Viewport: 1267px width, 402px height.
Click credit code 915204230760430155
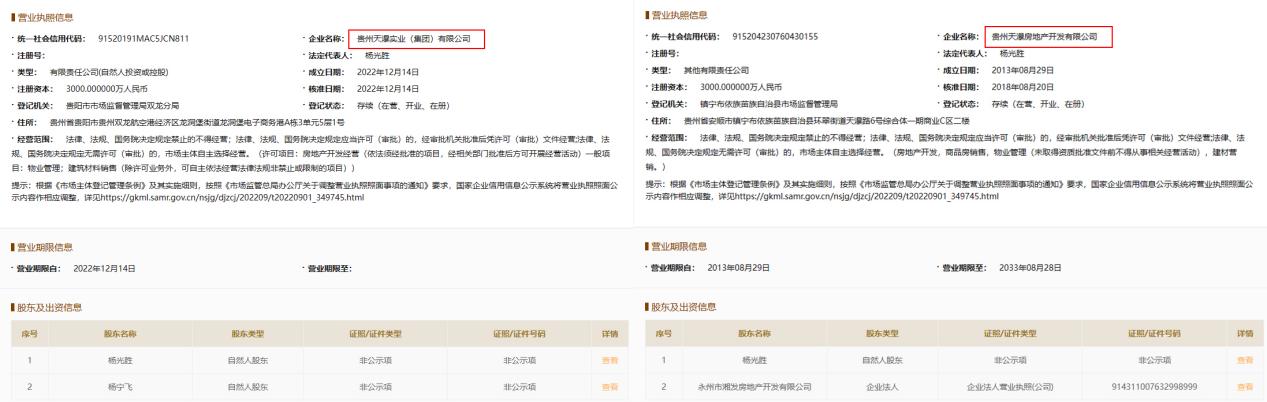pos(775,37)
